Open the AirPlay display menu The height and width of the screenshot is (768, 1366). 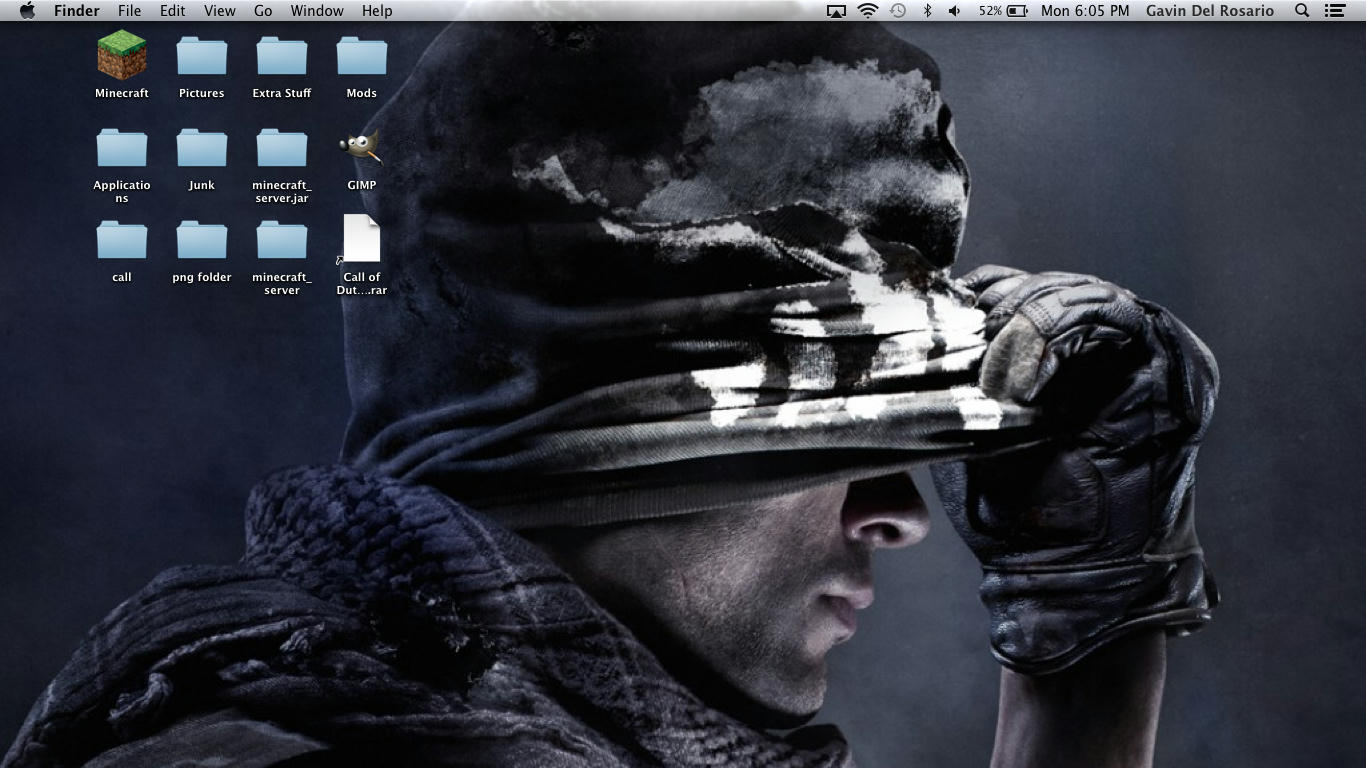(836, 11)
